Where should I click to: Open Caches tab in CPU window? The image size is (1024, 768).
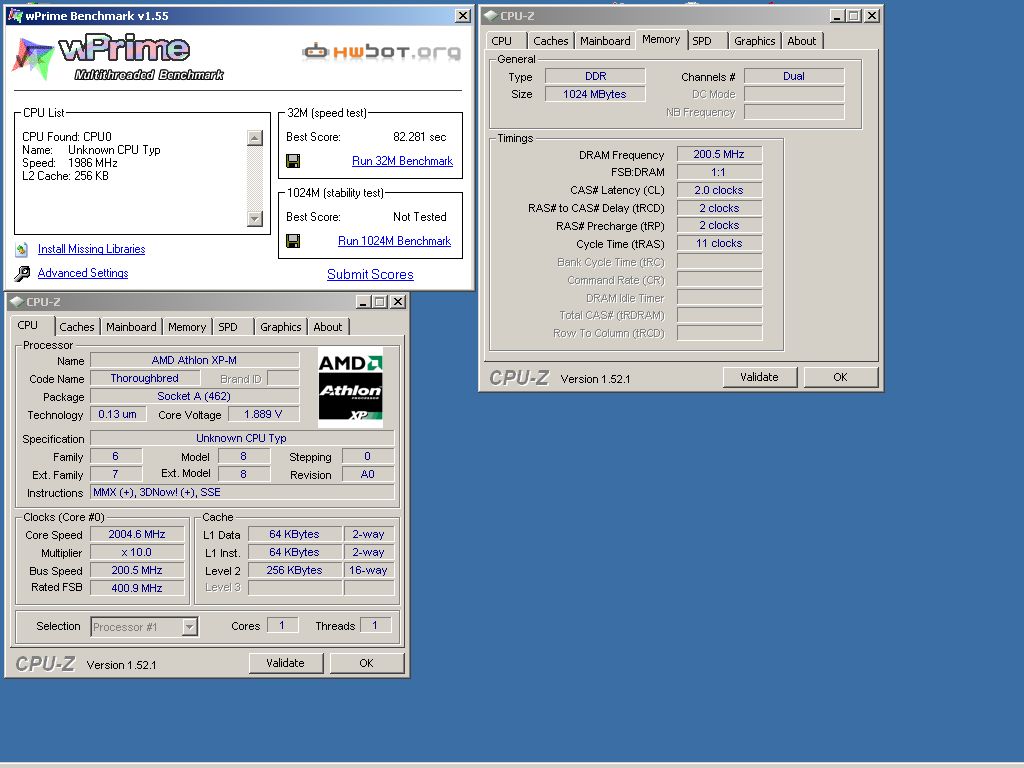click(76, 327)
